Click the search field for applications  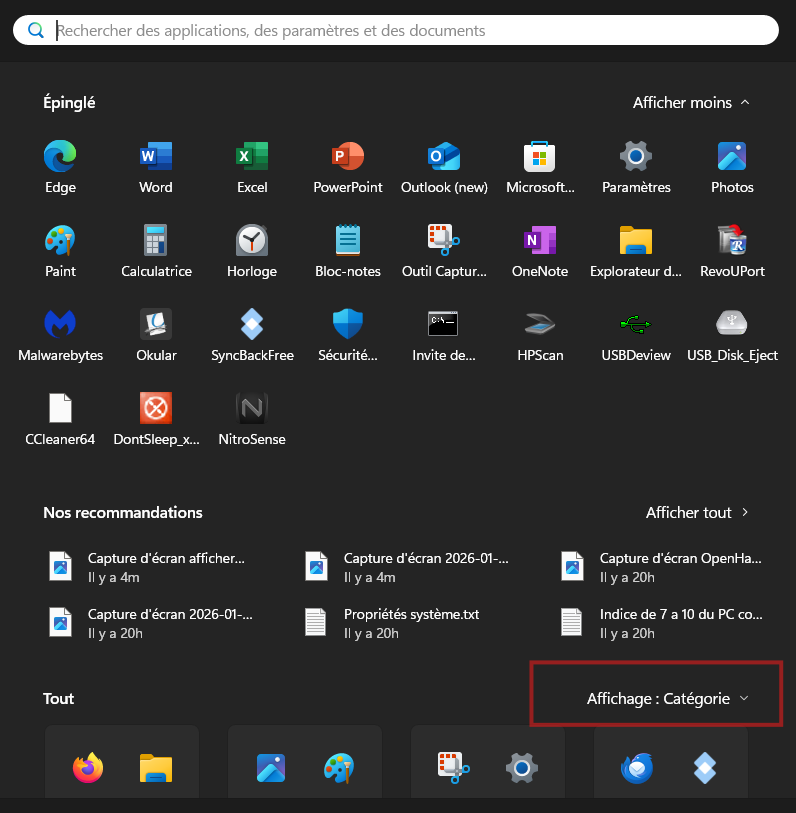pos(396,30)
